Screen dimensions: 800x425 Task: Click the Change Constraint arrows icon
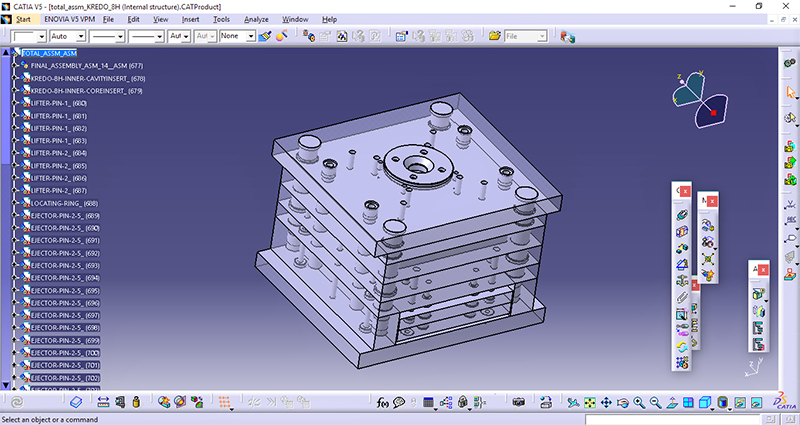click(682, 346)
